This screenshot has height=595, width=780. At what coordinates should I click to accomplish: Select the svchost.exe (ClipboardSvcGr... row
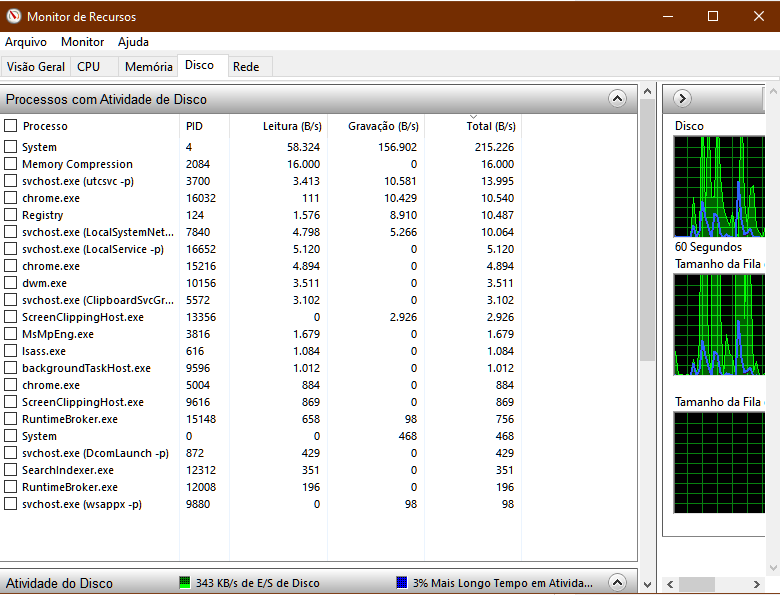click(261, 300)
